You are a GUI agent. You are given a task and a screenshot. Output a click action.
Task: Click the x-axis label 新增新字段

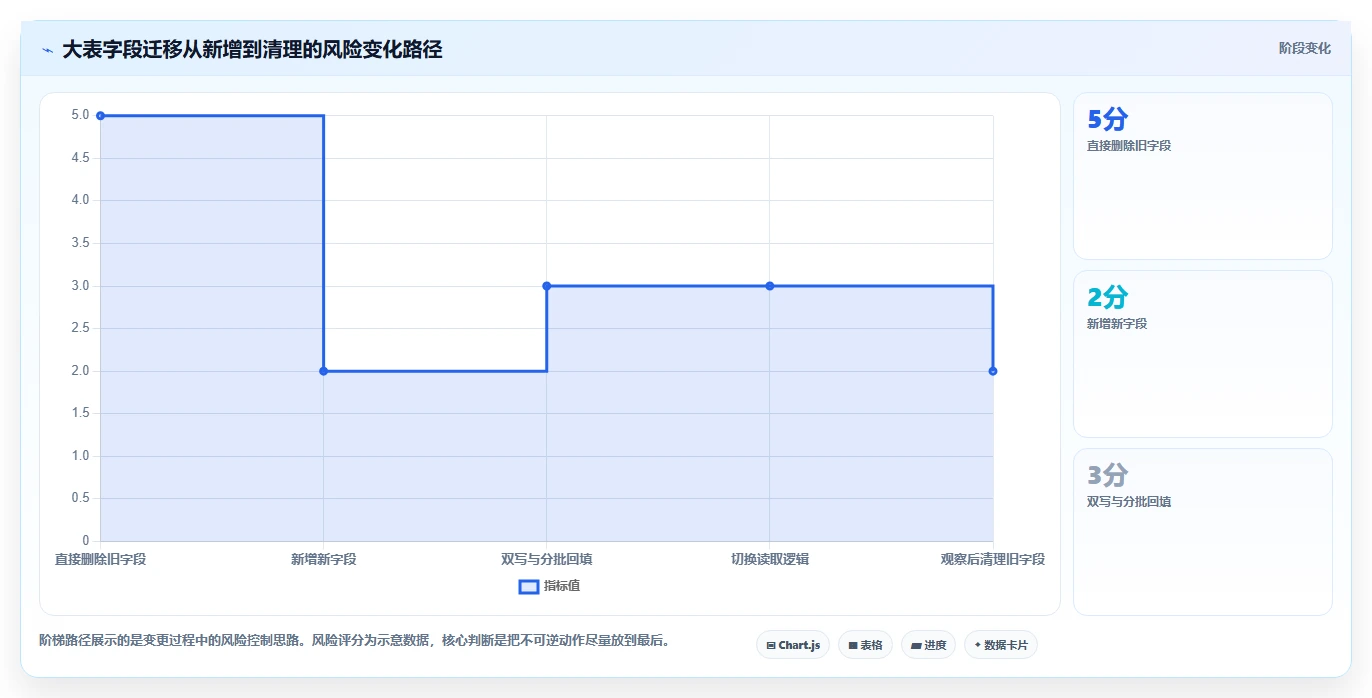pos(323,559)
